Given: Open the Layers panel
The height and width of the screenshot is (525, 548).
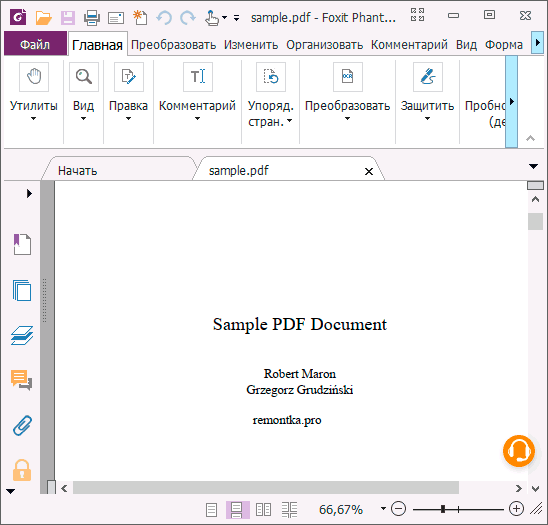Looking at the screenshot, I should 22,336.
